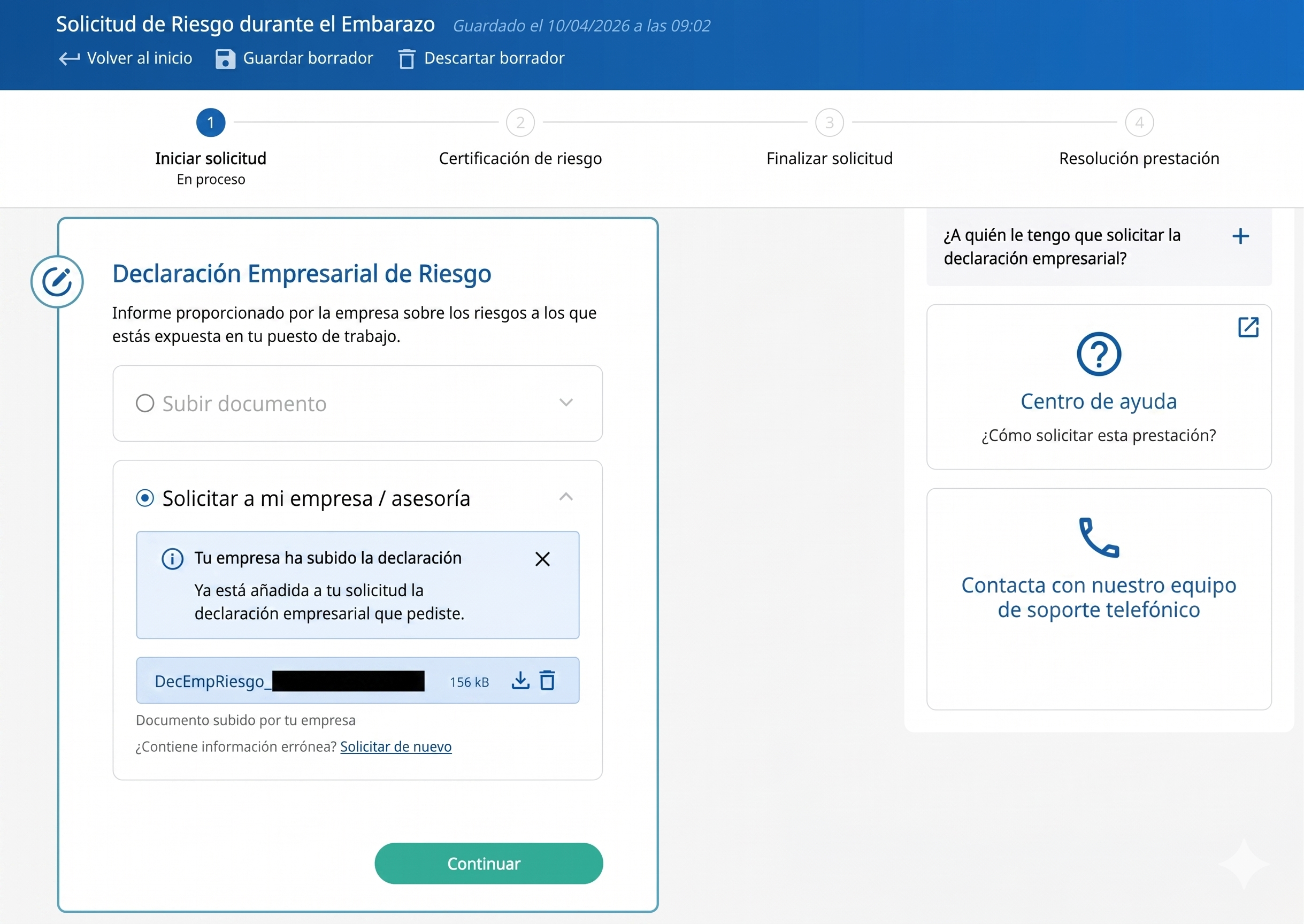Expand the Subir documento chevron
1304x924 pixels.
tap(566, 403)
